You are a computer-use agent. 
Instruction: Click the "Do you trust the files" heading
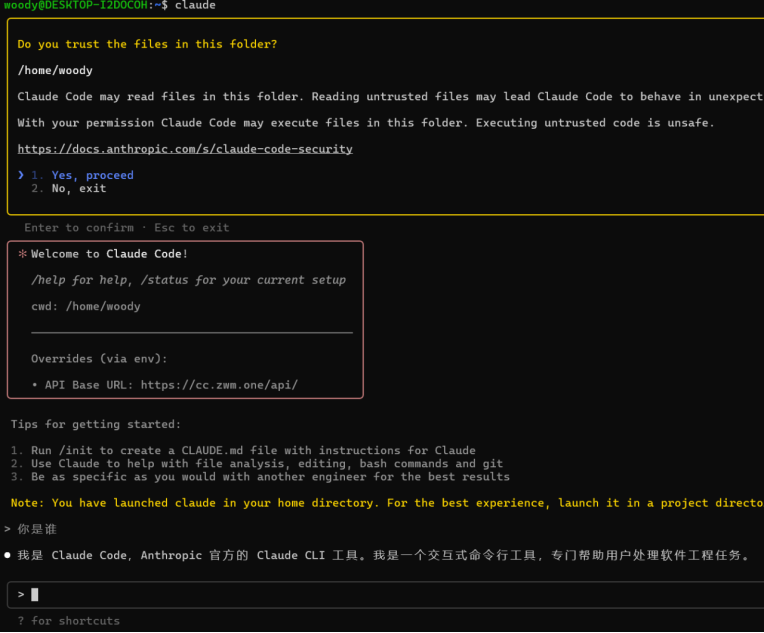[x=147, y=44]
